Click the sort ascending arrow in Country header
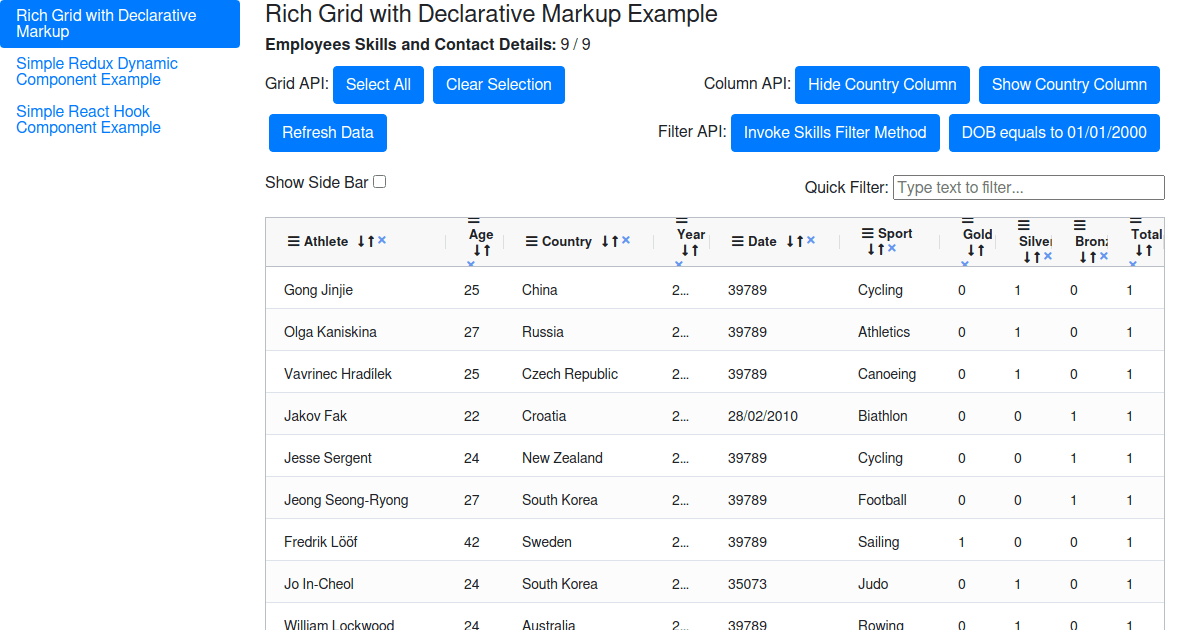The height and width of the screenshot is (630, 1200). [x=615, y=241]
